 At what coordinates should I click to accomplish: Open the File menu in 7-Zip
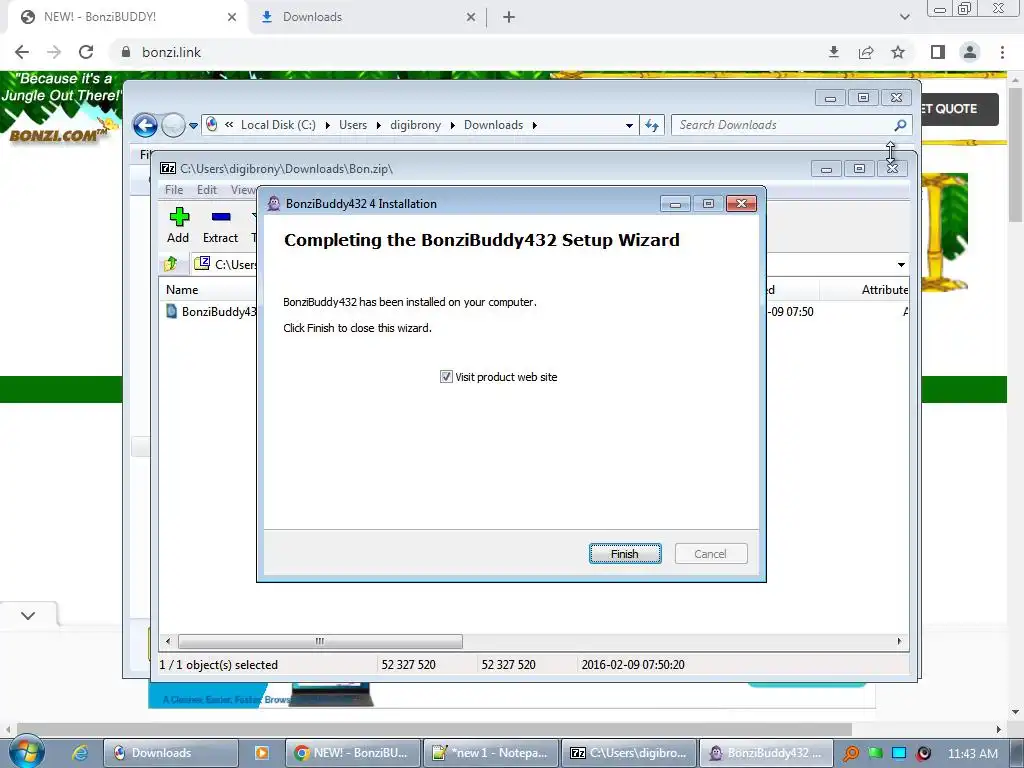tap(174, 189)
